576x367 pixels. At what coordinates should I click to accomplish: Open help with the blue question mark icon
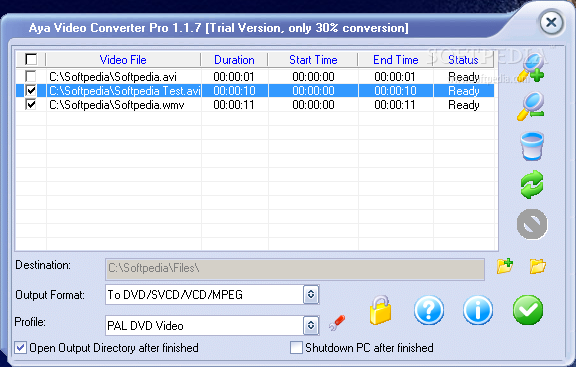click(429, 310)
